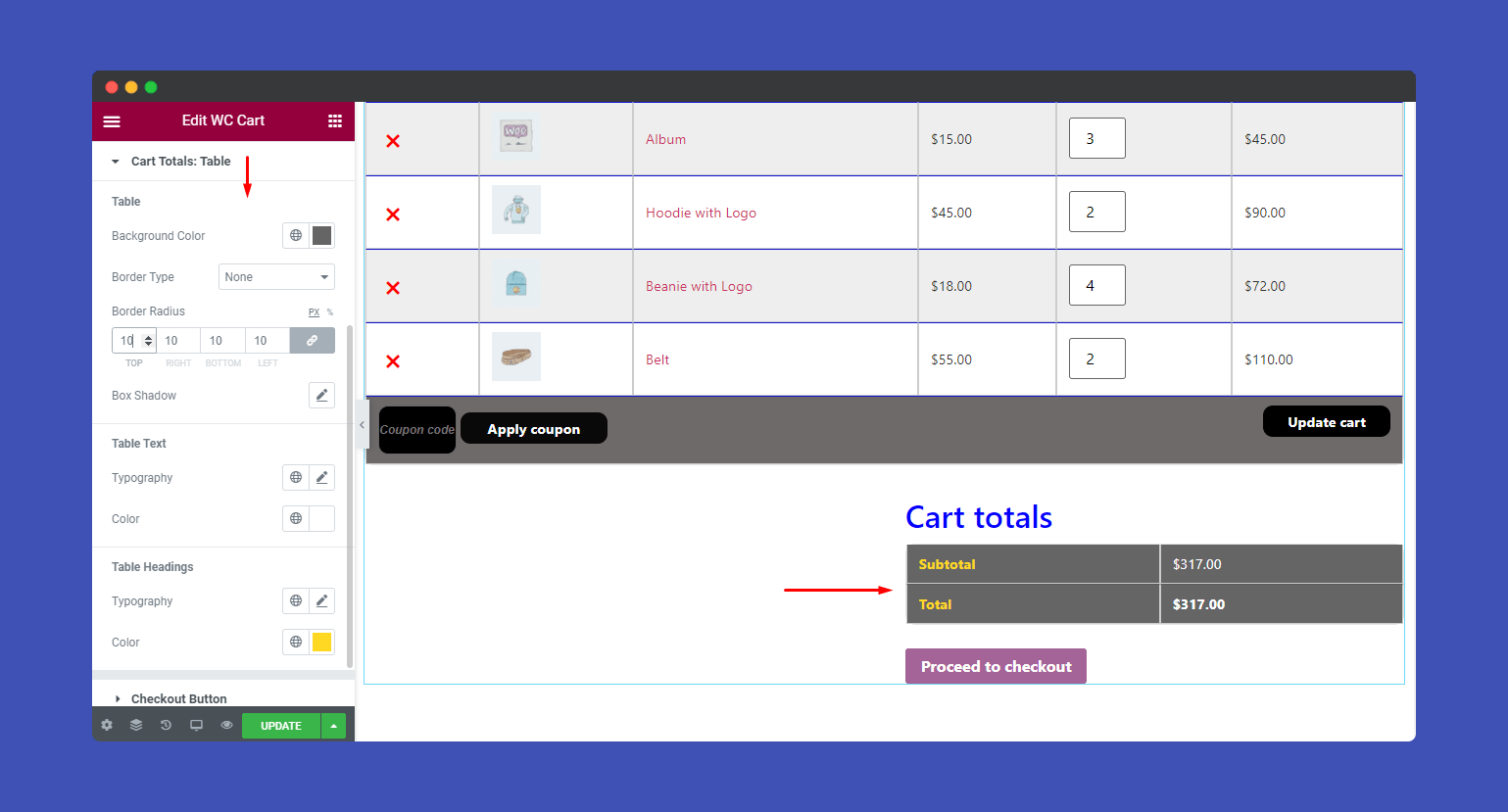Click the Belt quantity field
1508x812 pixels.
[x=1097, y=358]
